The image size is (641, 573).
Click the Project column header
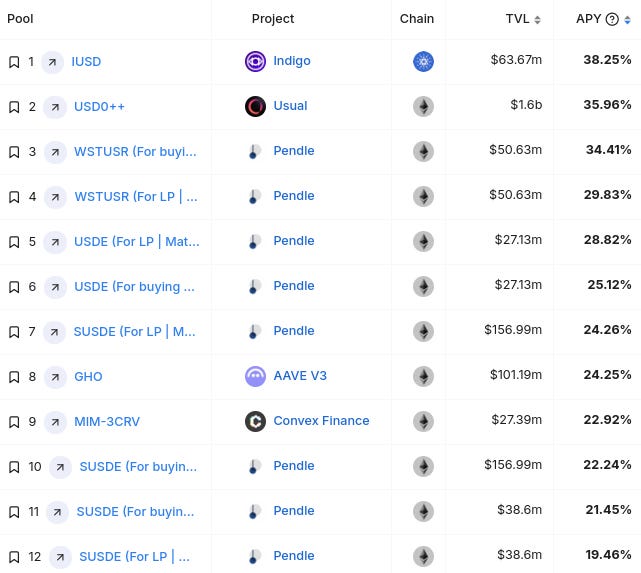coord(273,19)
